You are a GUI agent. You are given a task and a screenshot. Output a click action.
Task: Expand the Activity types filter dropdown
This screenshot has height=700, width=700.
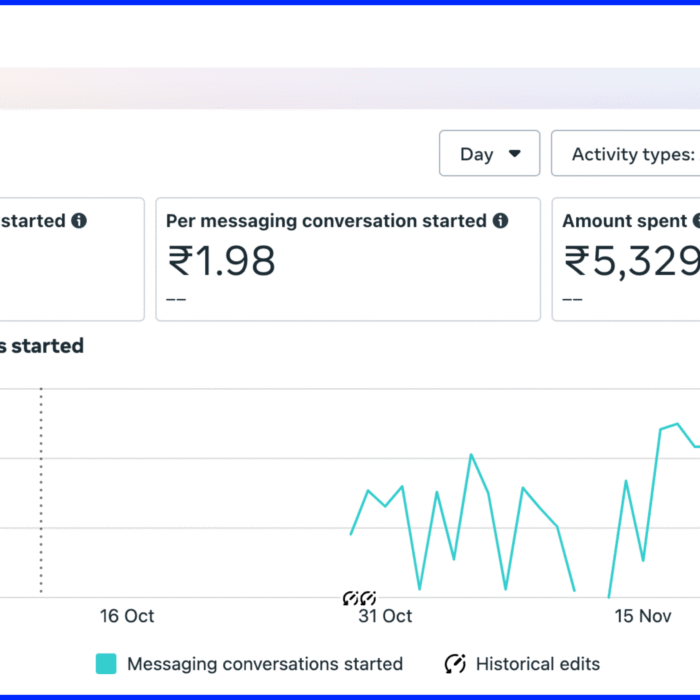coord(628,154)
